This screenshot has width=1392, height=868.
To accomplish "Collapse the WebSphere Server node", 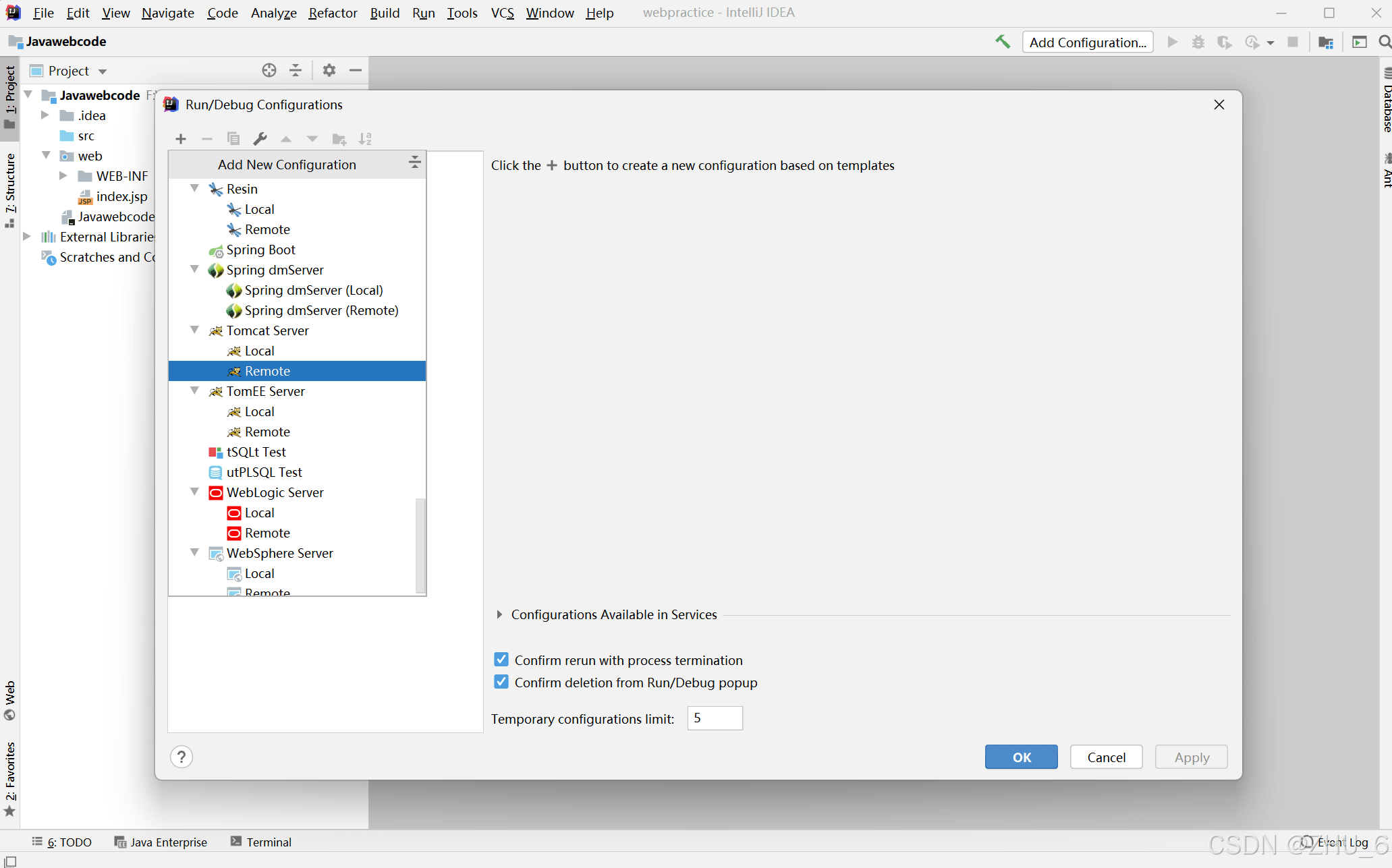I will tap(194, 552).
